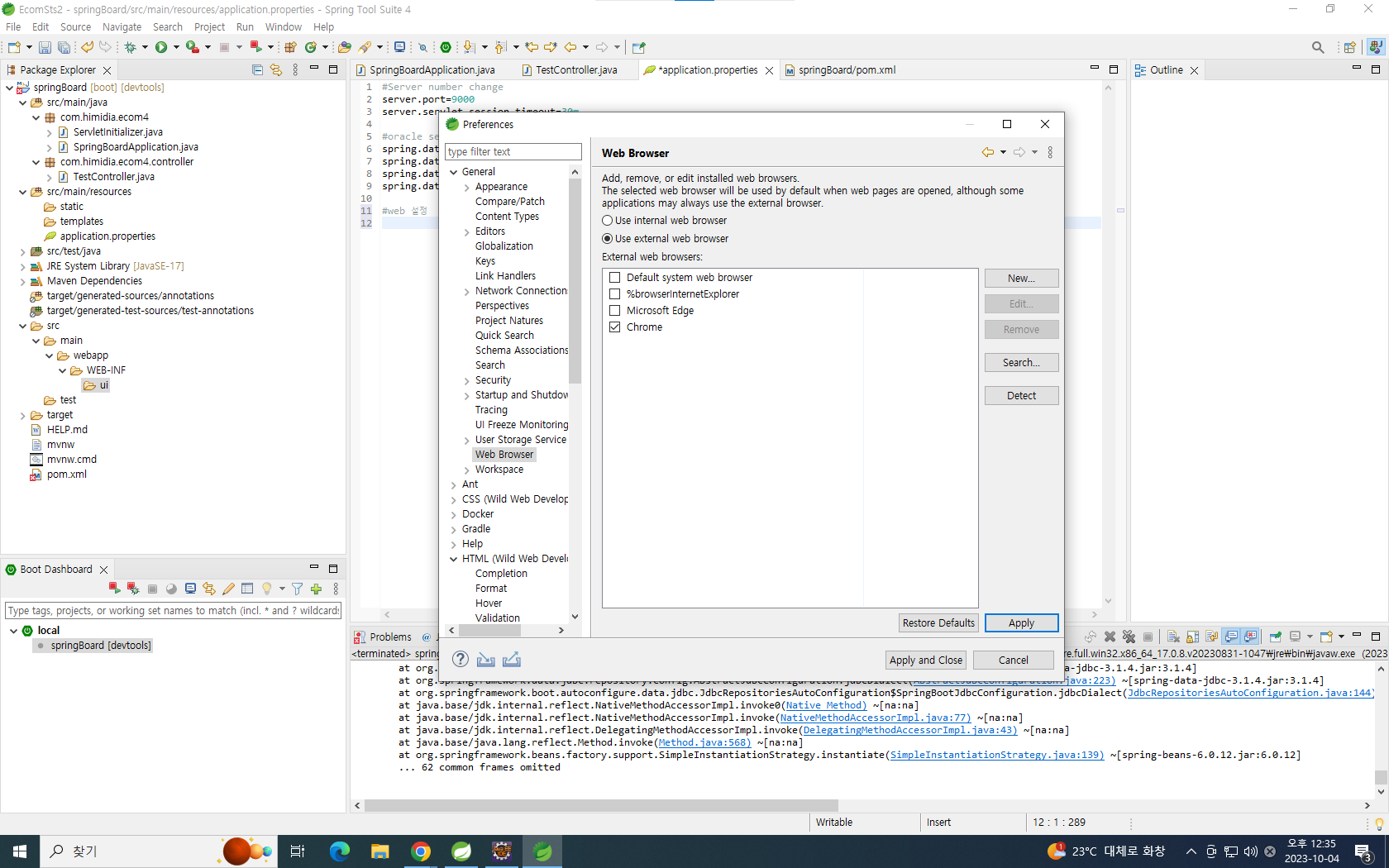Open Preferences page menu dots
This screenshot has height=868, width=1389.
pos(1050,152)
